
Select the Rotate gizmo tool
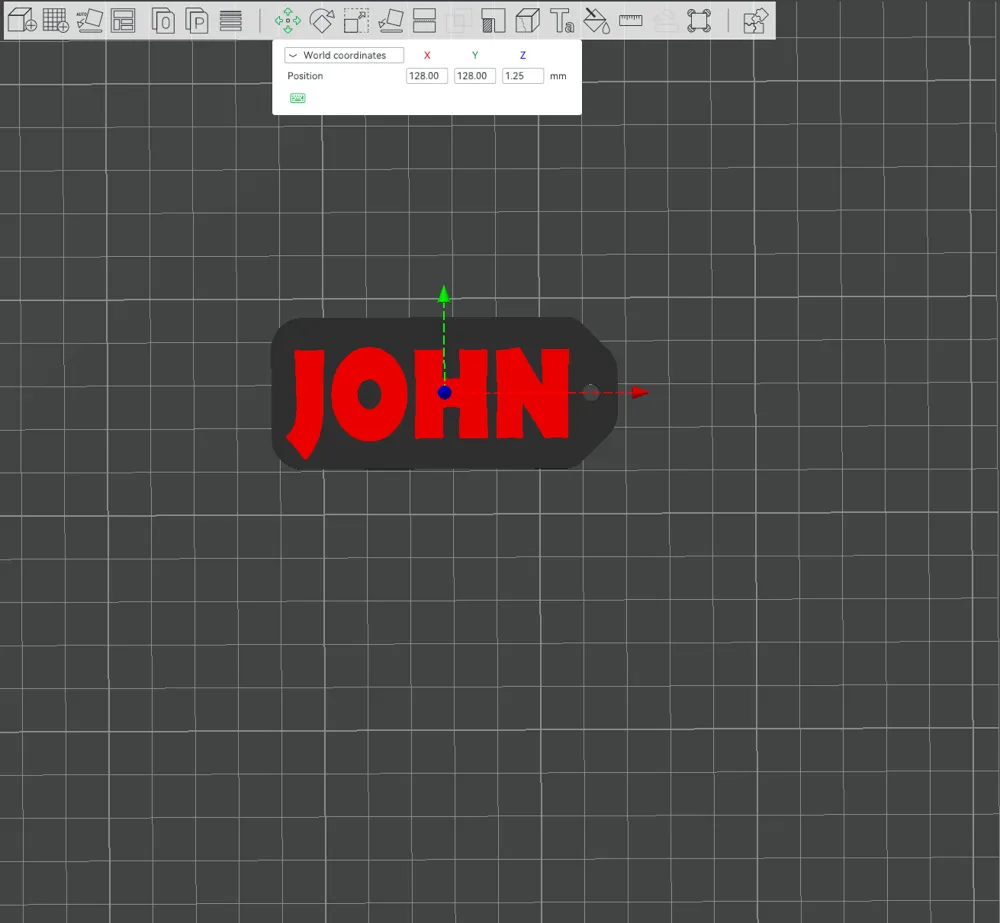tap(322, 20)
